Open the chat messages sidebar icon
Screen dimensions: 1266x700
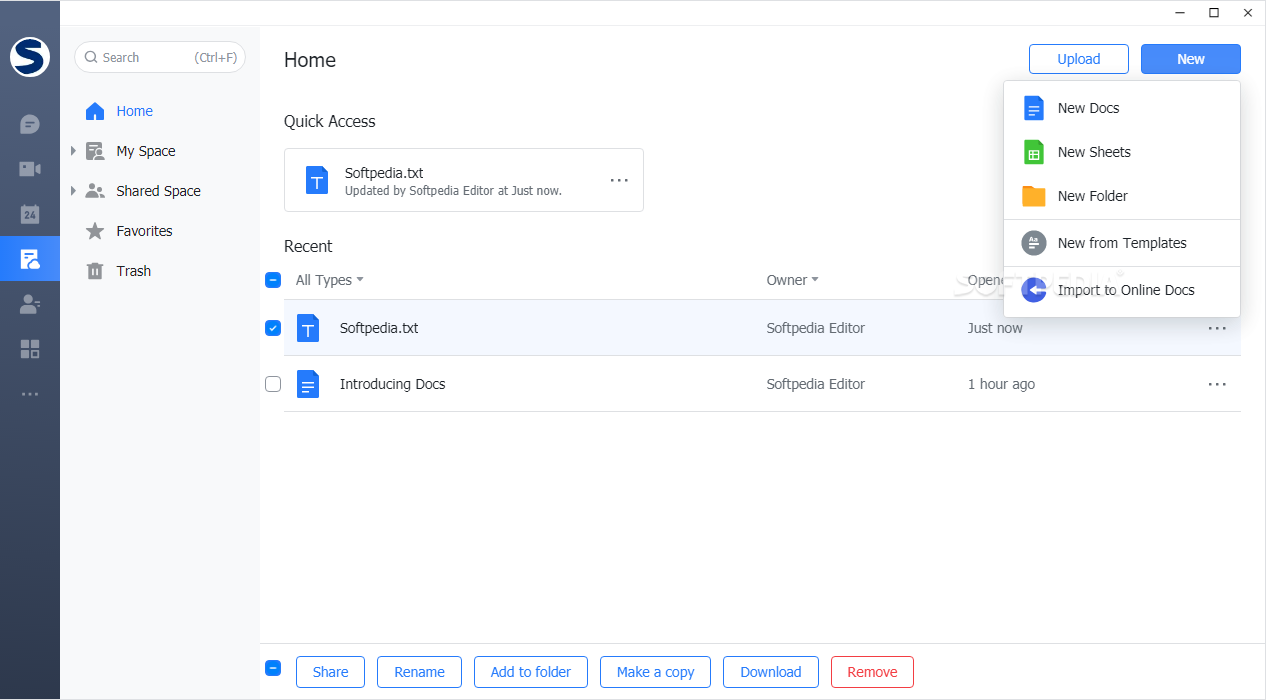[30, 125]
